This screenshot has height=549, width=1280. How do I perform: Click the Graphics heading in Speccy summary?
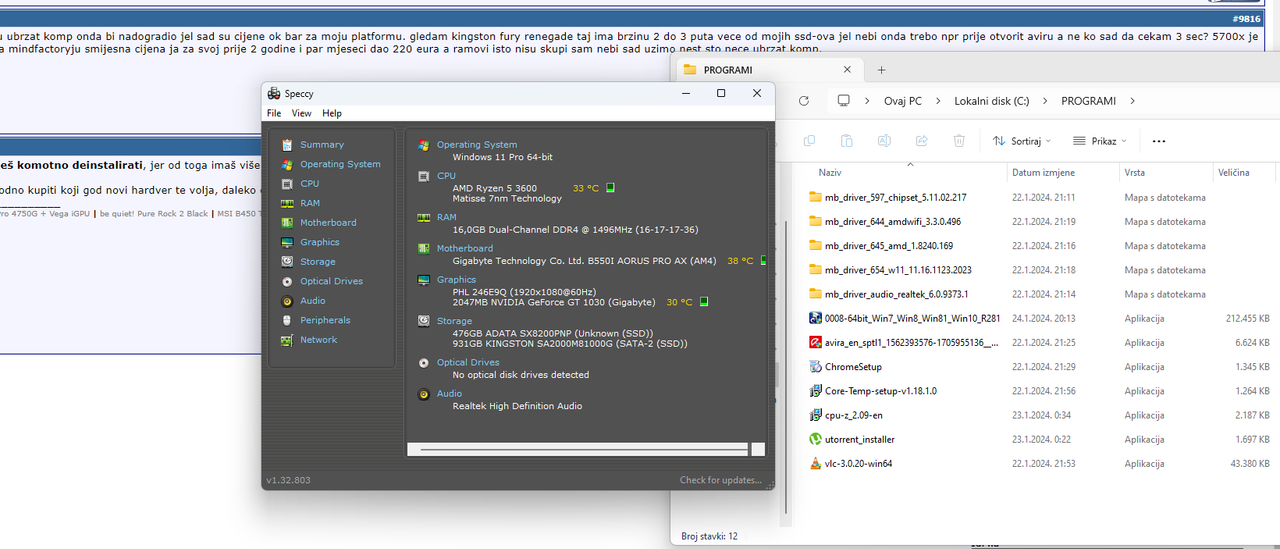[x=456, y=280]
